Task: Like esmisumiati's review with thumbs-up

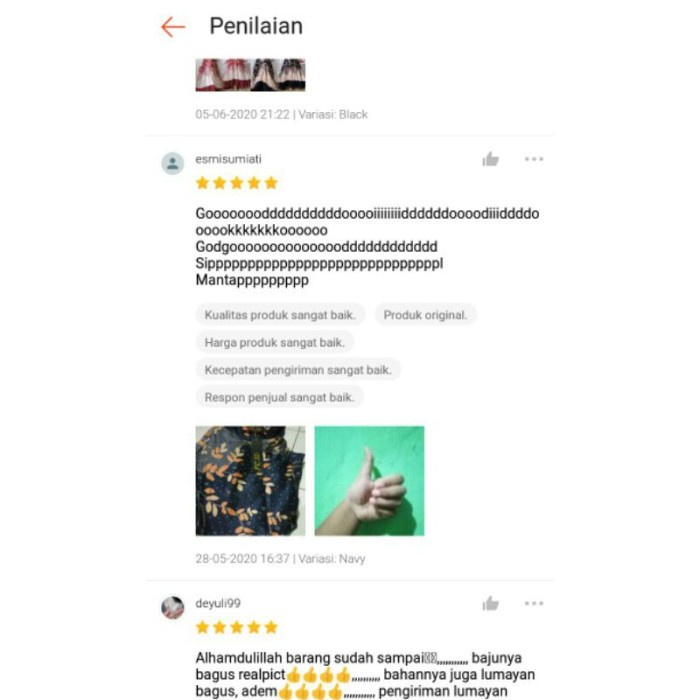Action: coord(490,159)
